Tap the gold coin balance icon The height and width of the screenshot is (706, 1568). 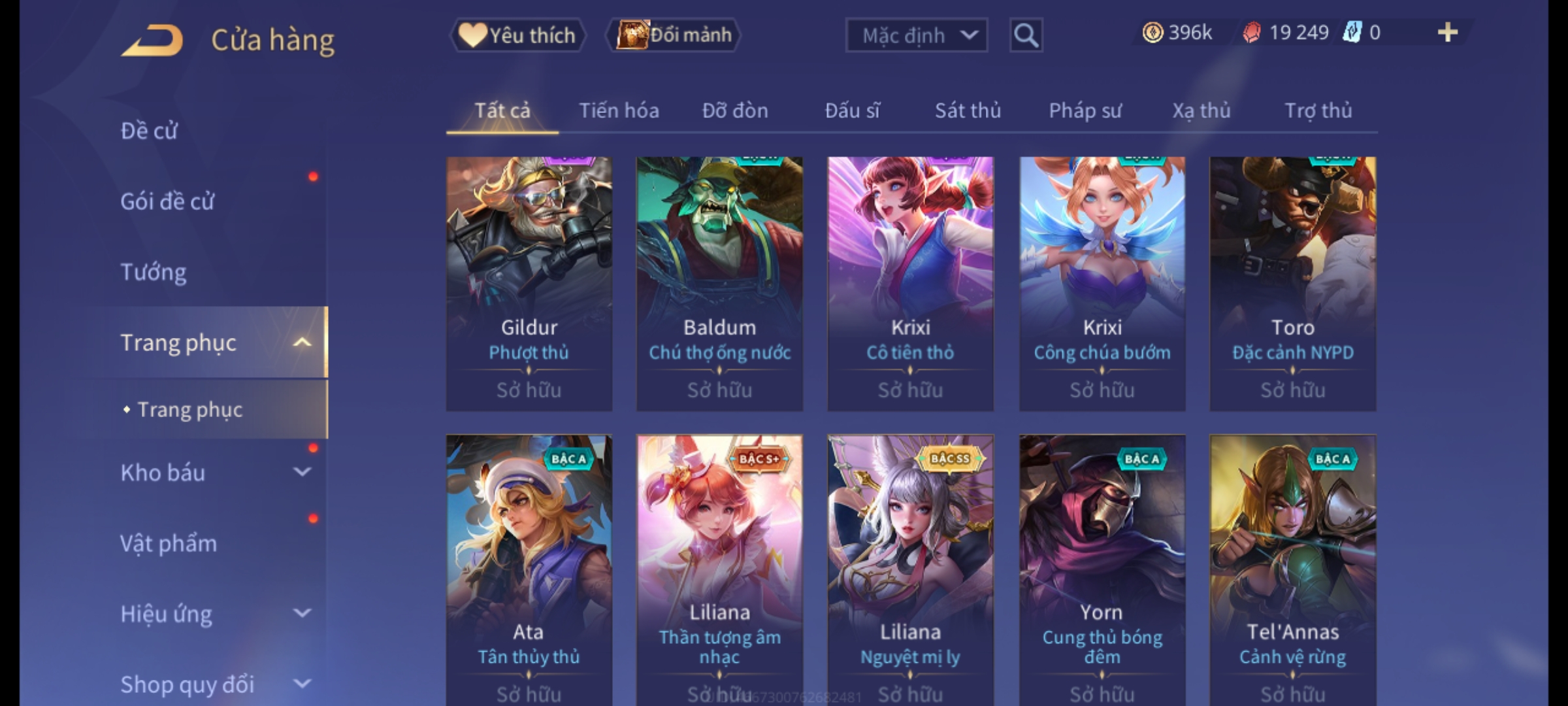(1152, 33)
